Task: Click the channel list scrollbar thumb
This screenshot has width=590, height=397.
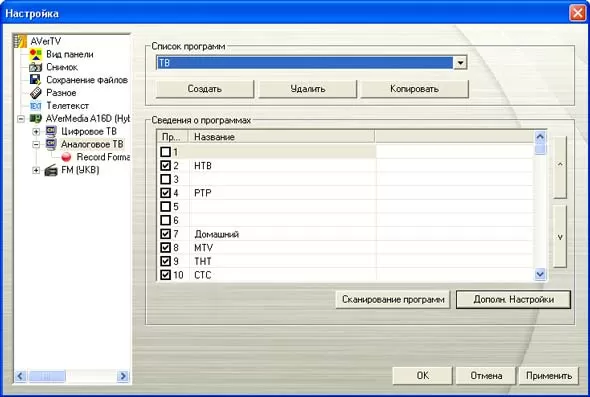Action: click(540, 149)
